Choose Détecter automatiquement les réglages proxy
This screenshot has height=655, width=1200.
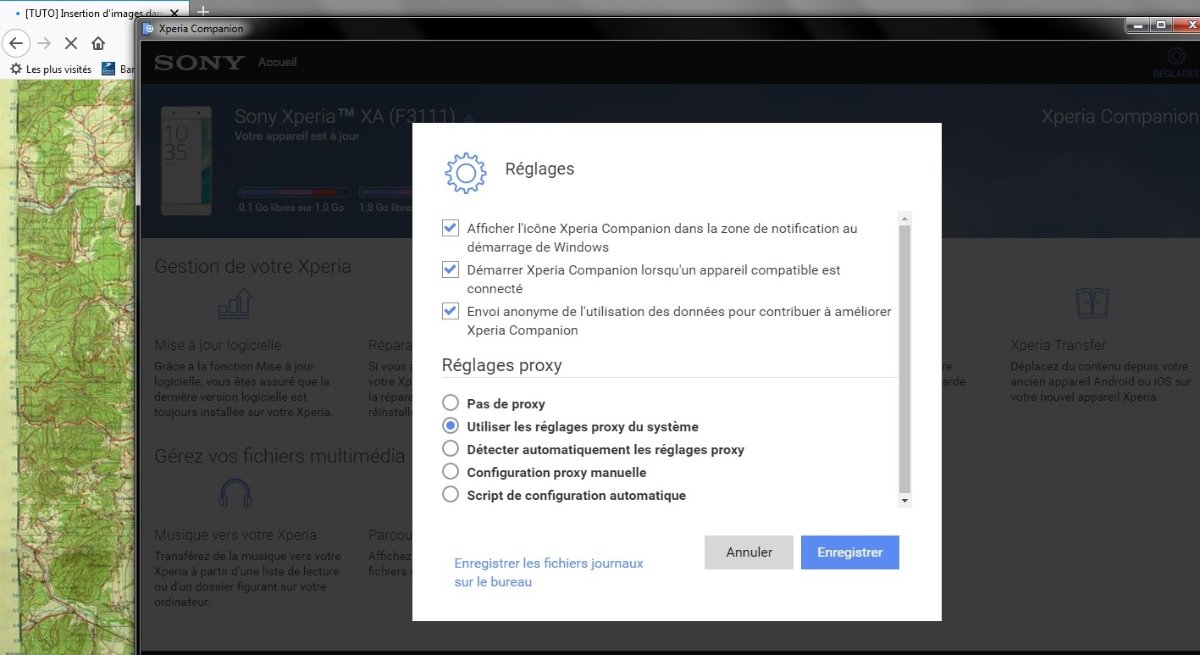pos(450,449)
